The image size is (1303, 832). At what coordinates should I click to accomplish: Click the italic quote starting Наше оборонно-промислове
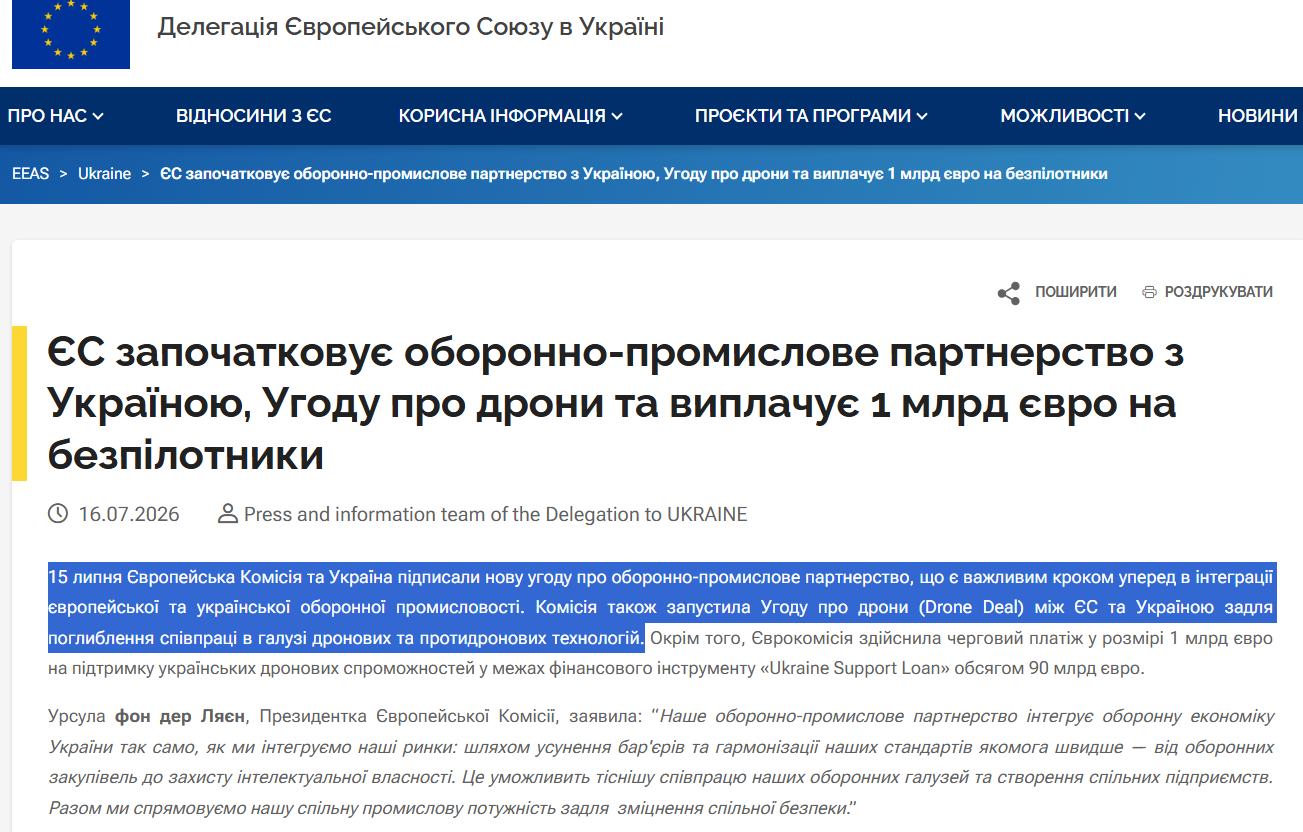pyautogui.click(x=660, y=762)
